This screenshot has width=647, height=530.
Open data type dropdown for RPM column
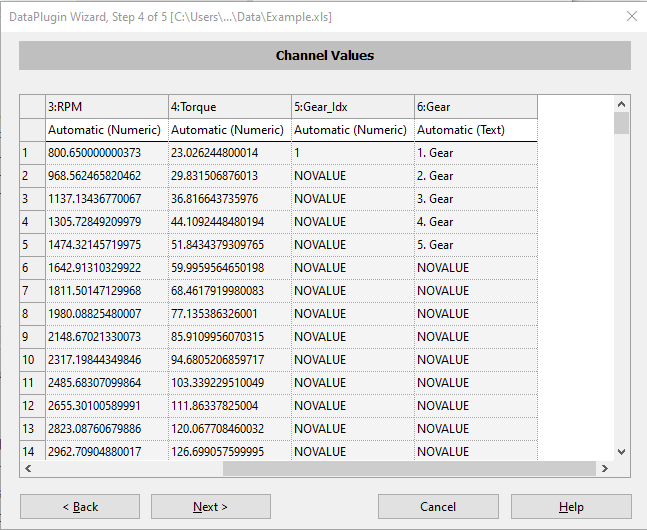106,130
